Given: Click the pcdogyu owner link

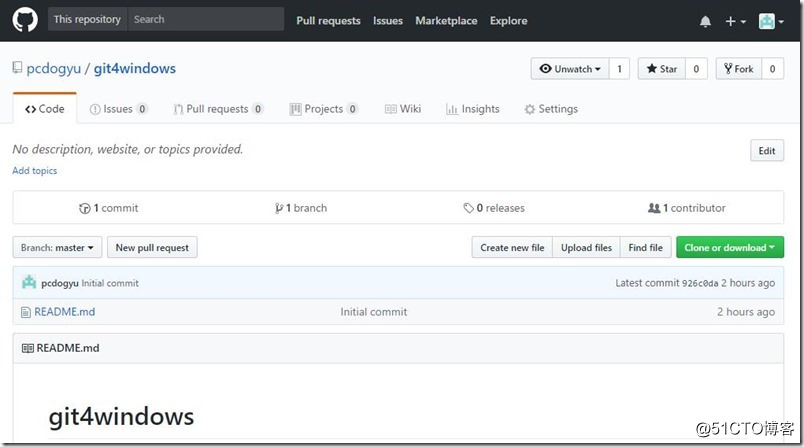Looking at the screenshot, I should (54, 68).
